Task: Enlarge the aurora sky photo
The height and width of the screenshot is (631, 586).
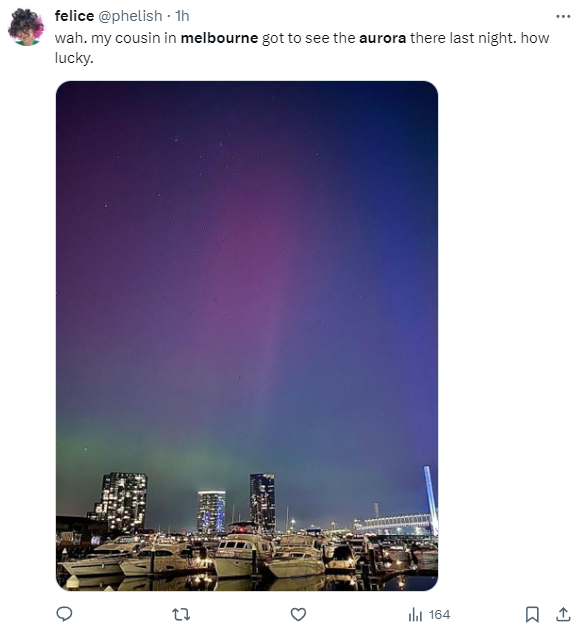Action: click(247, 336)
